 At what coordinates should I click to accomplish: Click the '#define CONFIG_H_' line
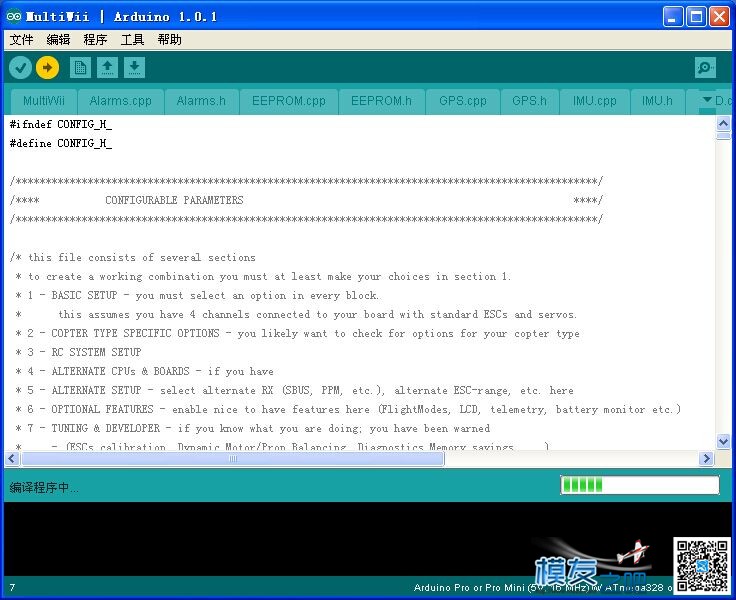[x=61, y=143]
